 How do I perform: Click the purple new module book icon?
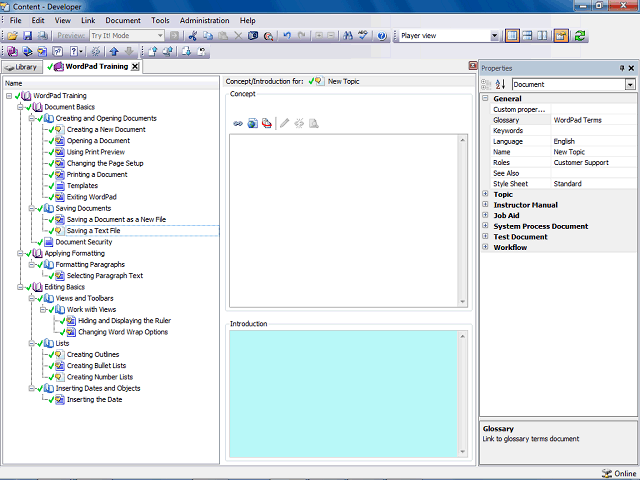tap(12, 51)
